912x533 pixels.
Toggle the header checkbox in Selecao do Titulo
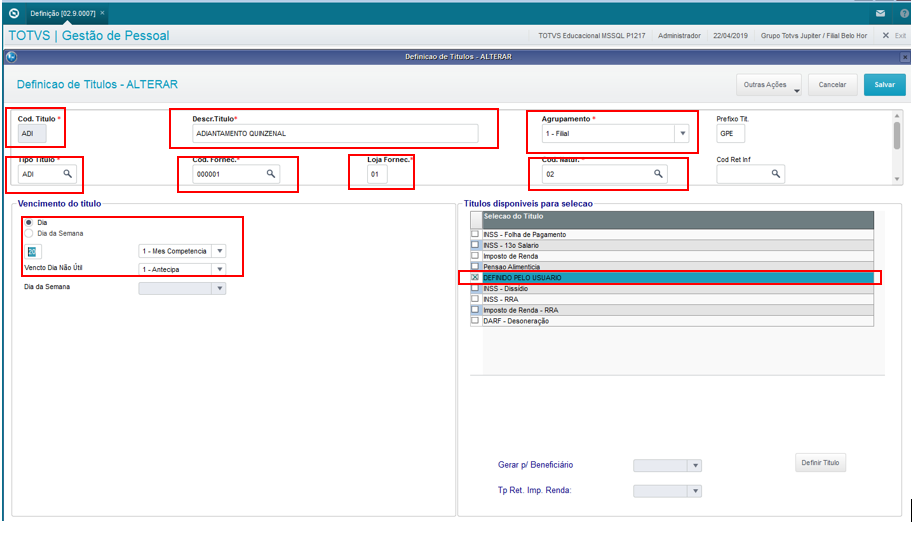click(x=476, y=219)
